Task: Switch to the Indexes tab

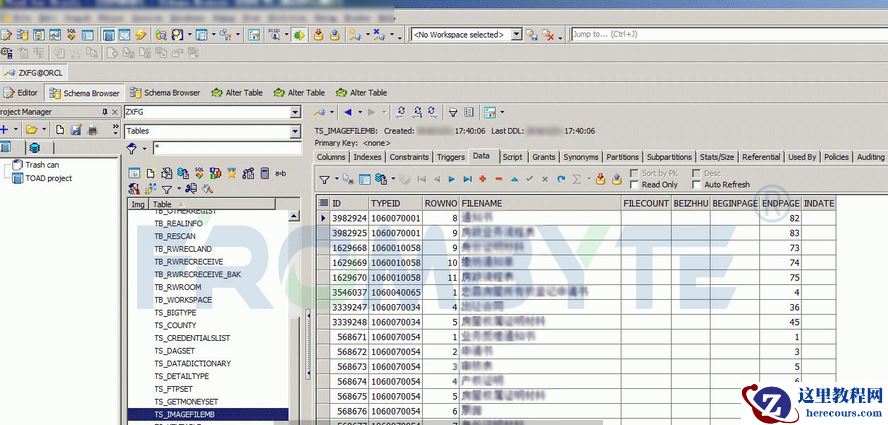Action: pos(367,157)
